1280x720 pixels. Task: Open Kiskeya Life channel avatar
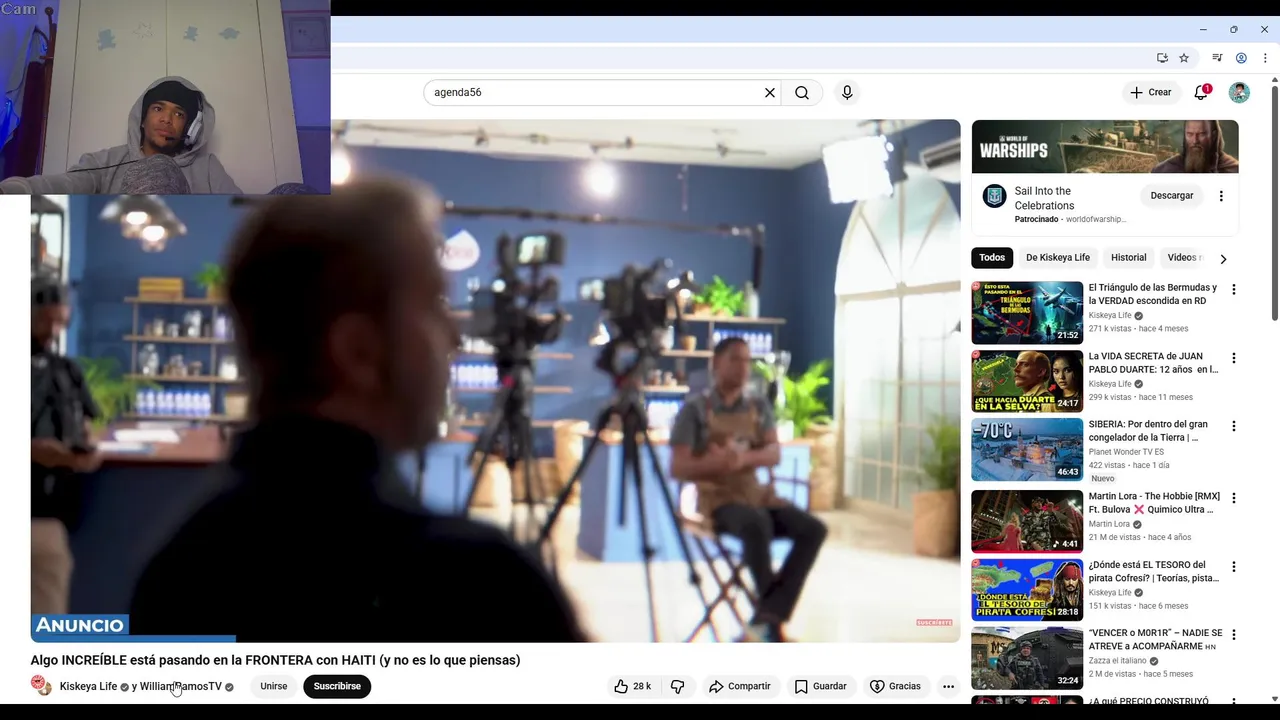pos(41,686)
